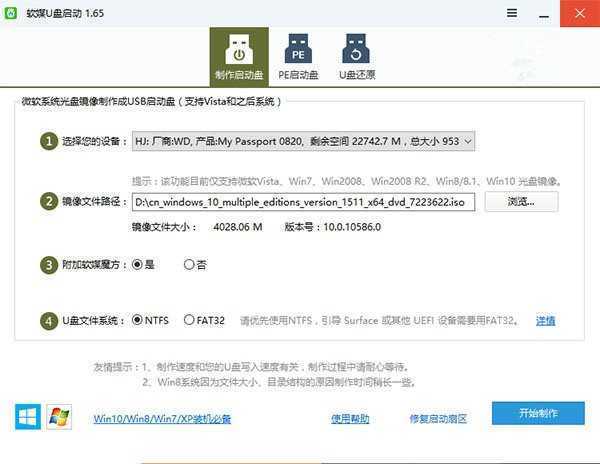Click the 开始制作 start button
Viewport: 600px width, 464px height.
pos(538,413)
